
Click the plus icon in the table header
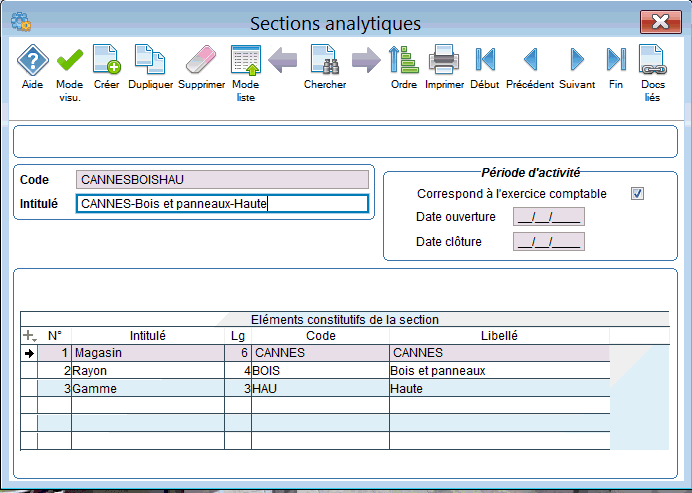click(29, 336)
